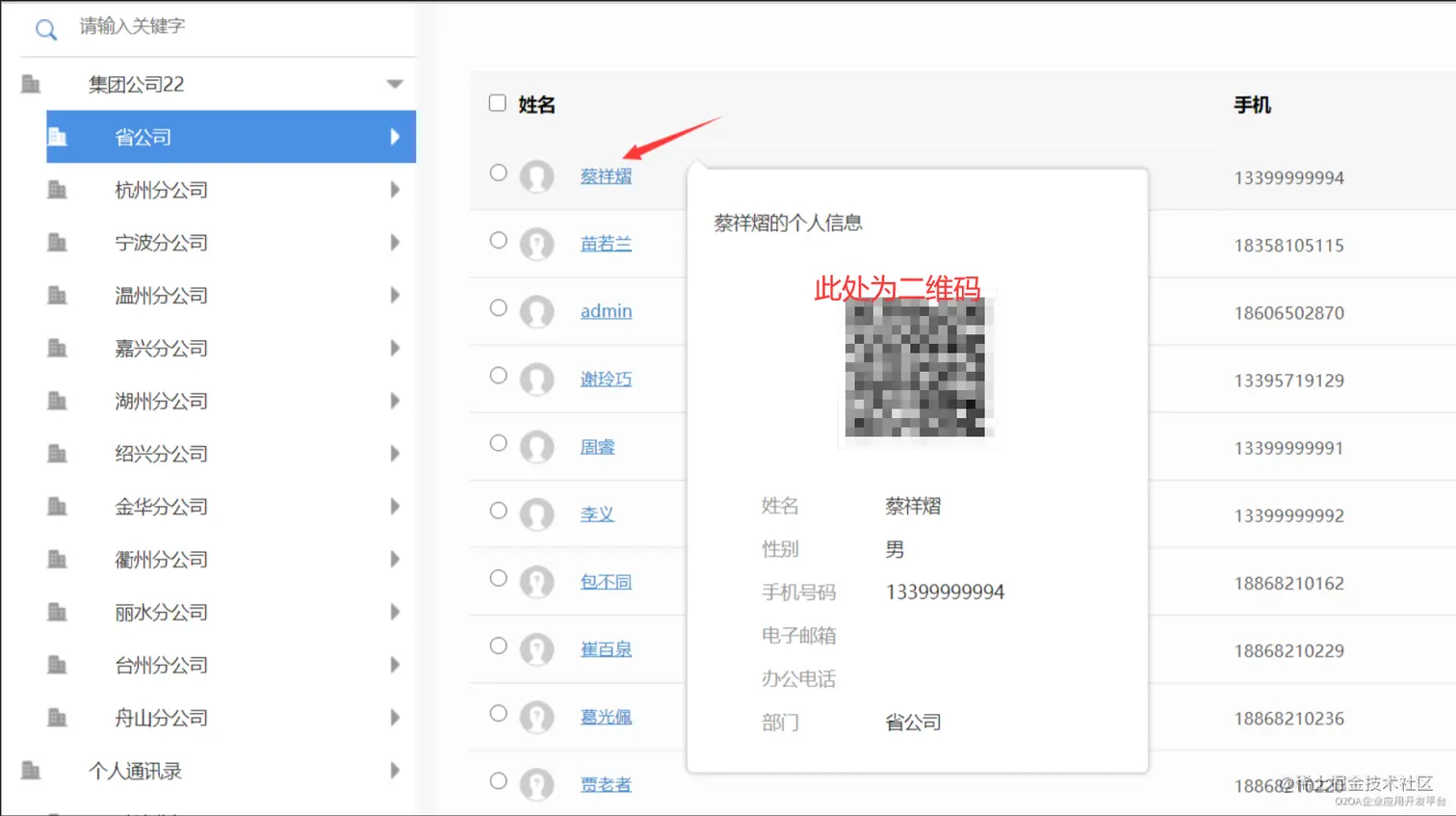Click the building icon beside 集团公司22
1456x816 pixels.
coord(30,84)
